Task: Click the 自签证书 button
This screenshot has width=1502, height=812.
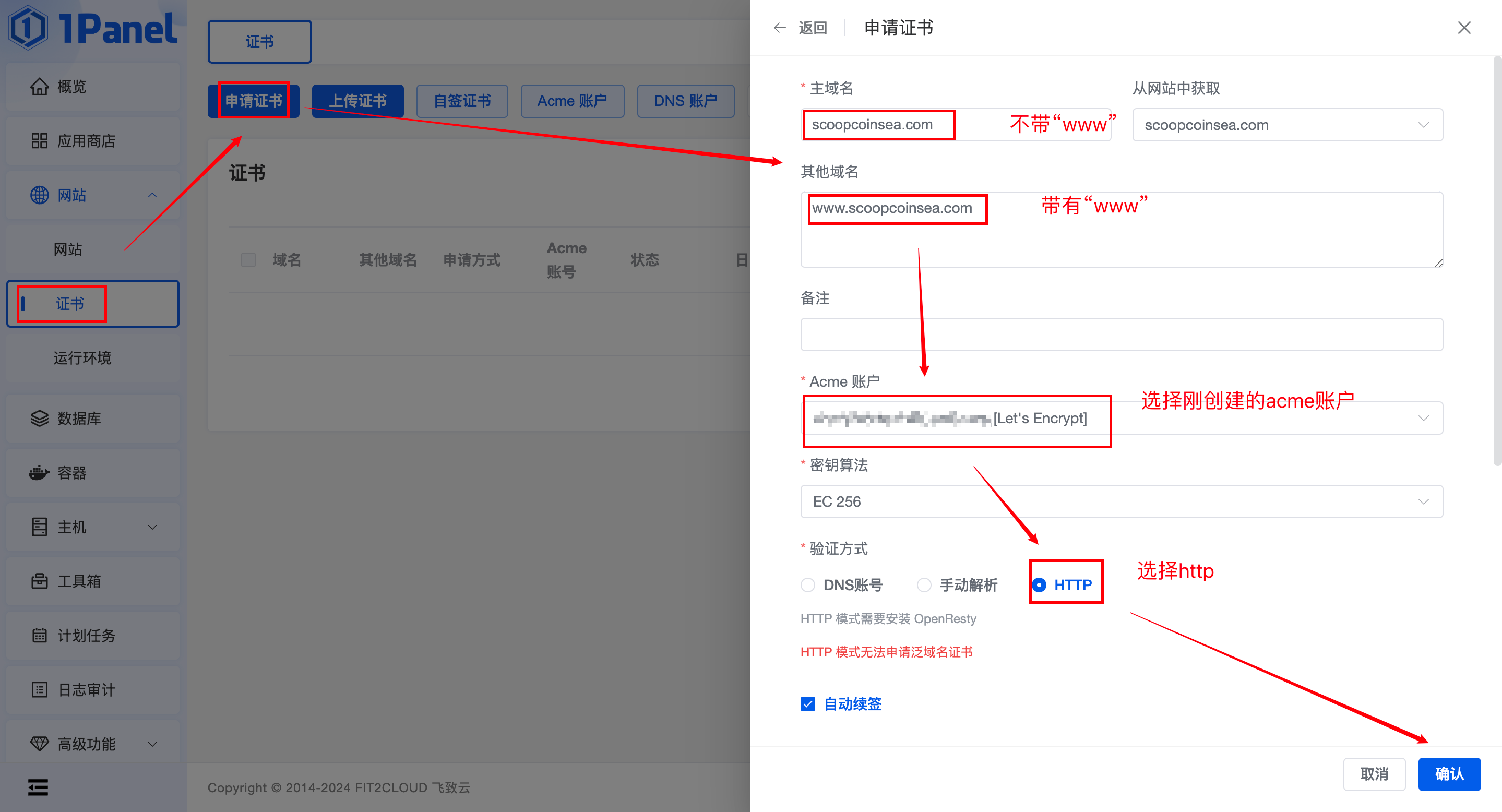Action: [x=462, y=101]
